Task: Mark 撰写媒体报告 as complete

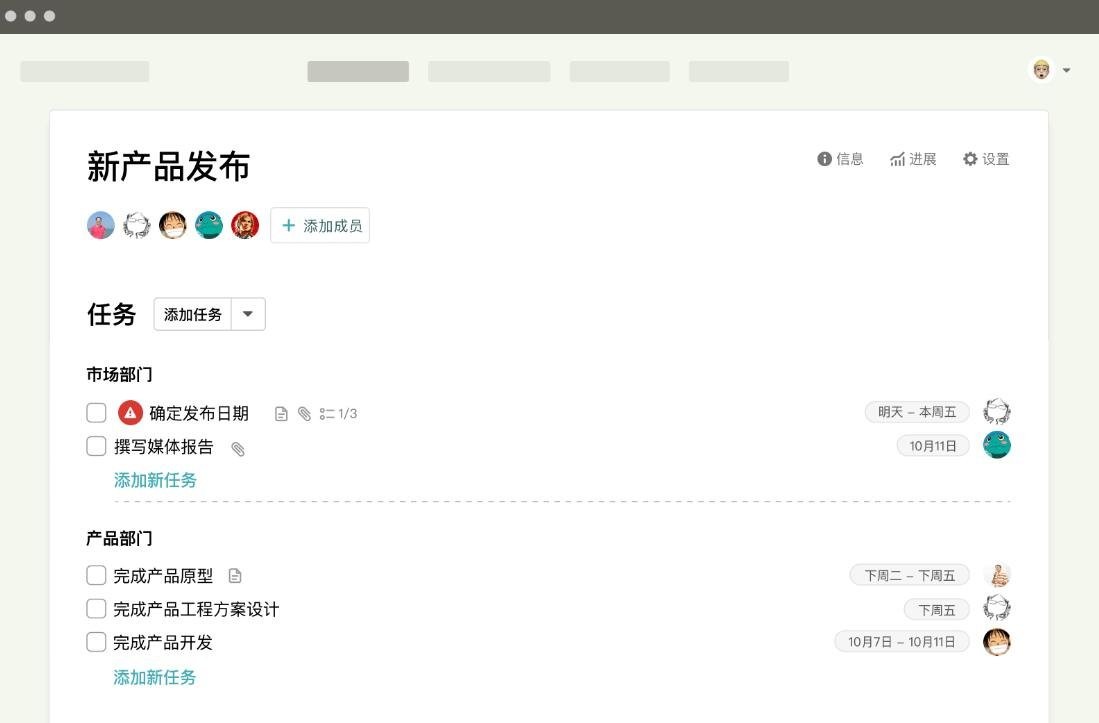Action: 96,446
